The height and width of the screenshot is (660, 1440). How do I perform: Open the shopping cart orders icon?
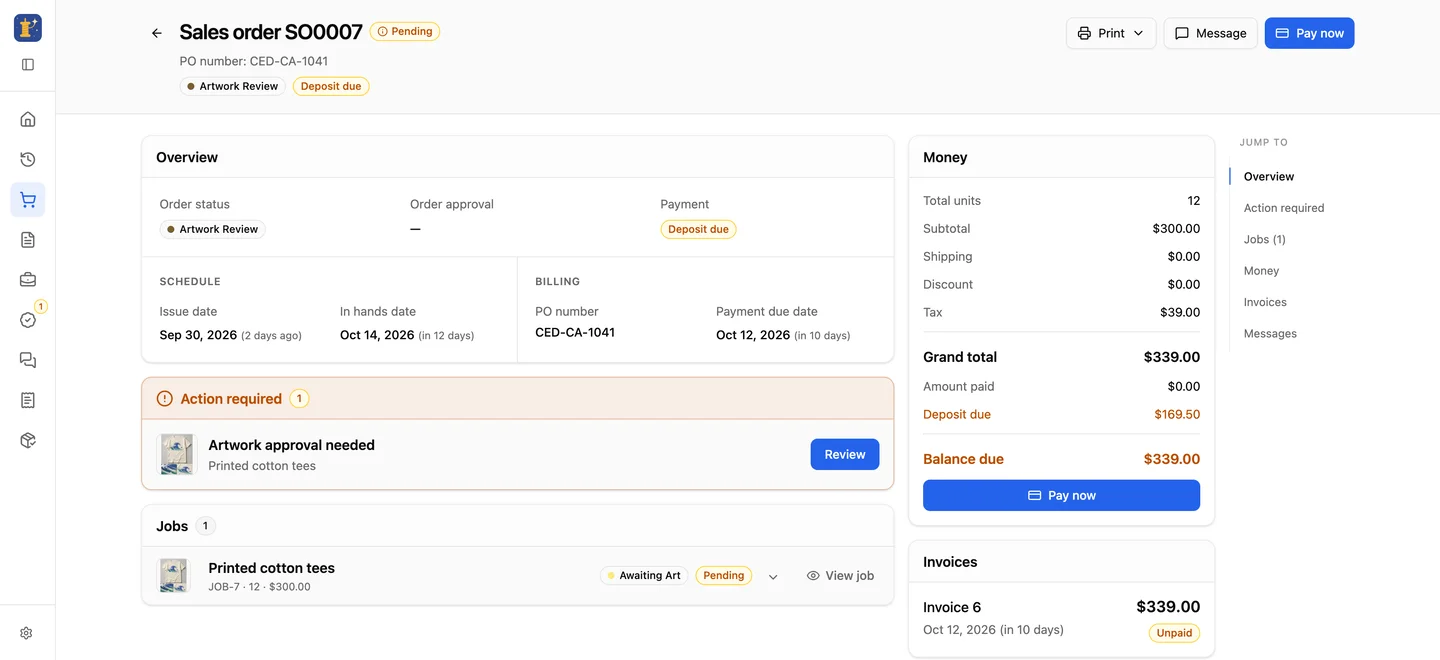pyautogui.click(x=28, y=199)
